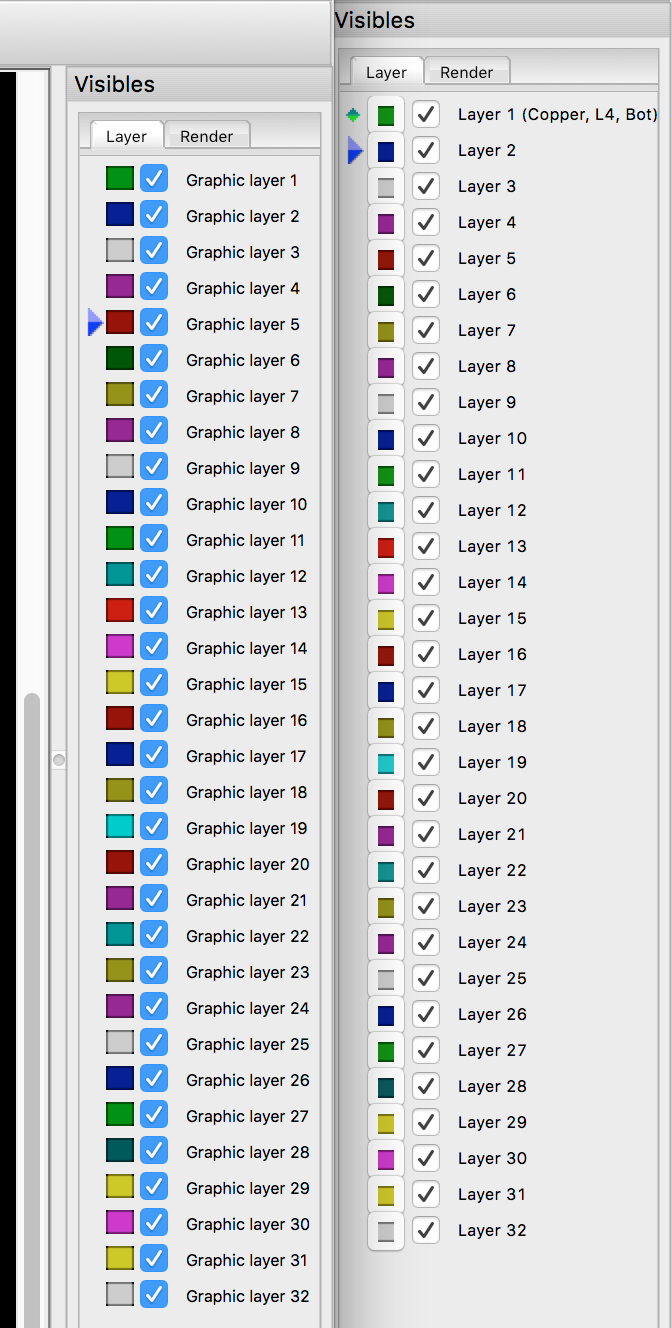The width and height of the screenshot is (672, 1328).
Task: Uncheck the Layer 32 visibility checkbox
Action: [427, 1231]
